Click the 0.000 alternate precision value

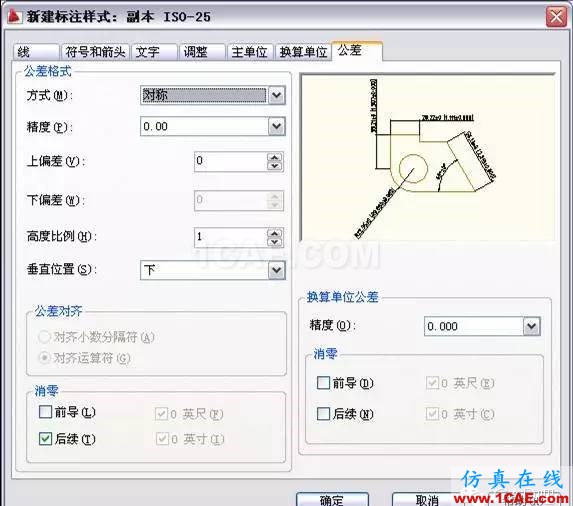443,326
